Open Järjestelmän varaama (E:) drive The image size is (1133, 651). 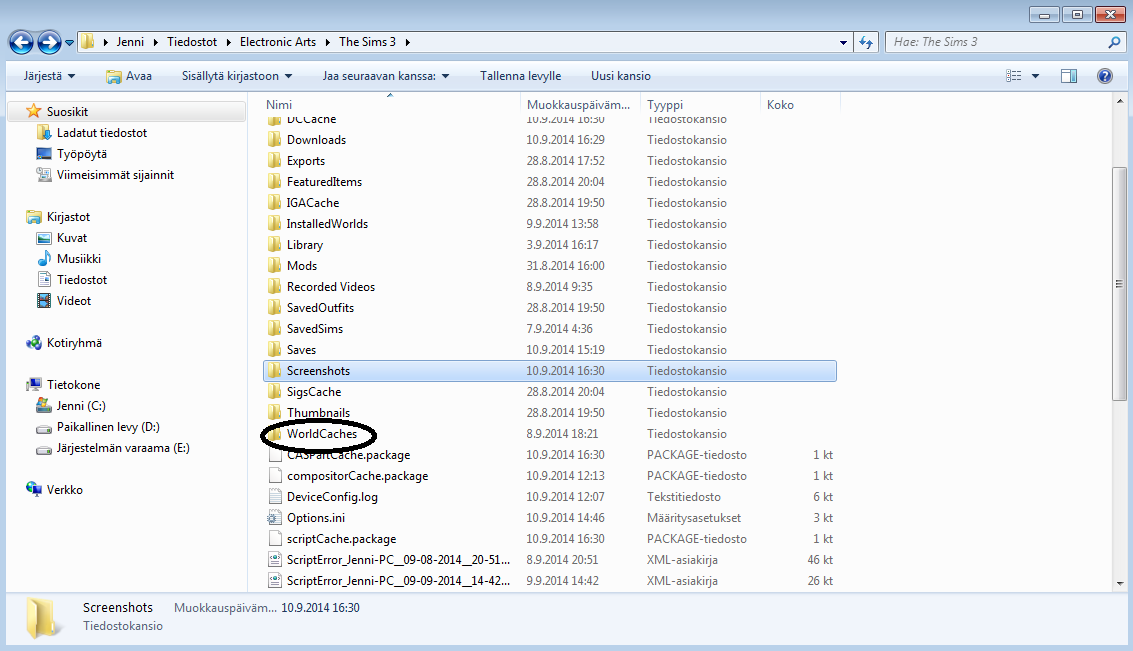pos(123,447)
